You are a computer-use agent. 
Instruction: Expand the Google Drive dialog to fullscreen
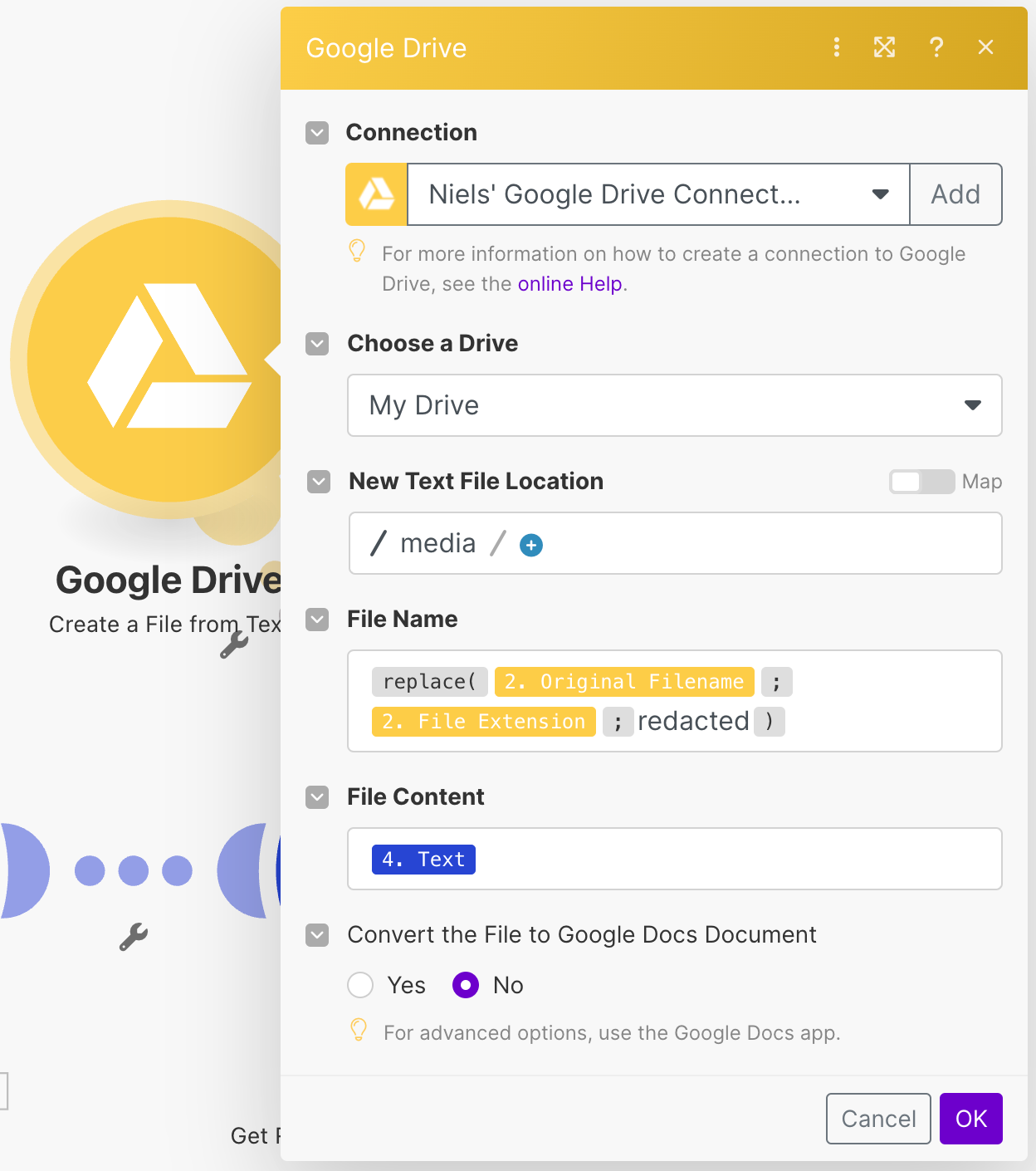click(x=885, y=47)
